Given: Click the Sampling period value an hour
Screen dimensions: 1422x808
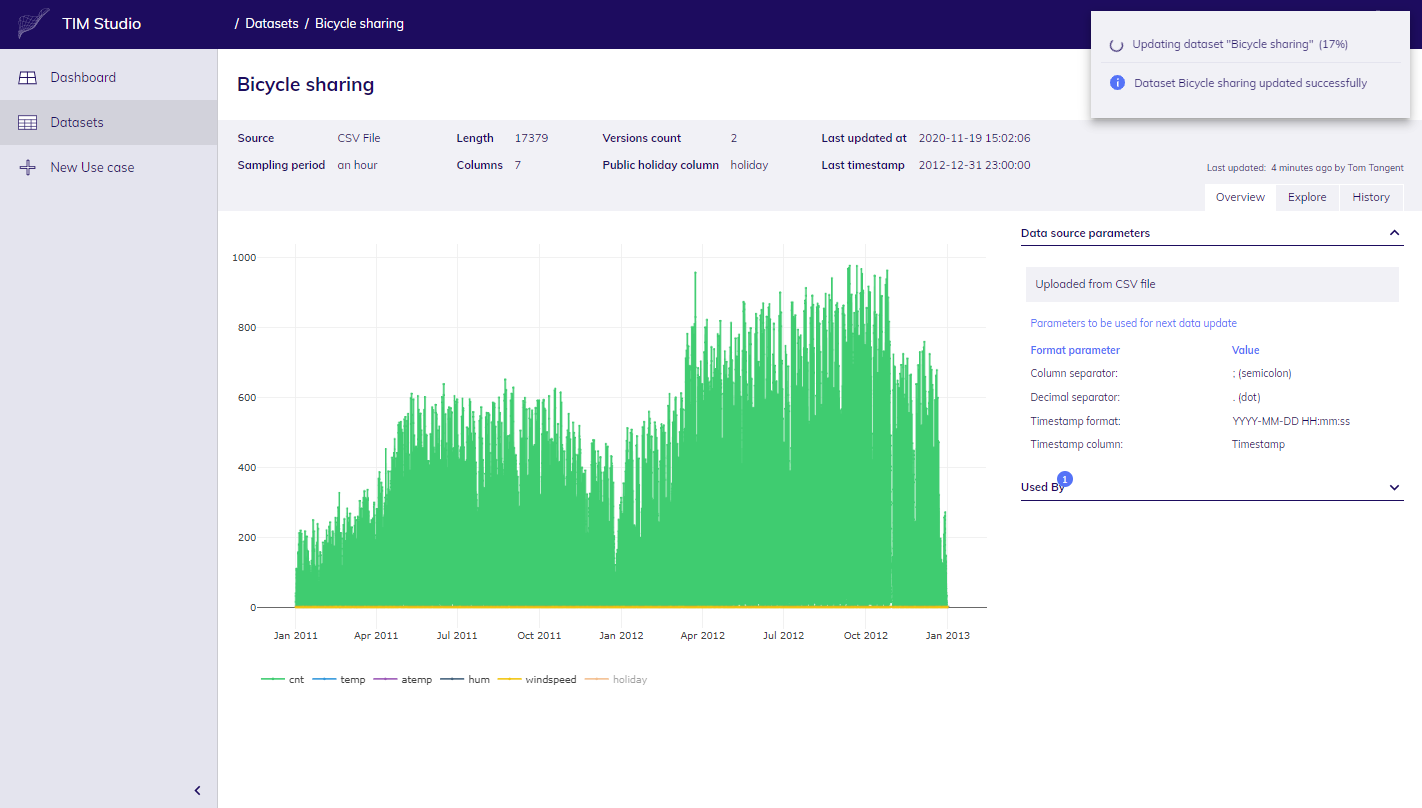Looking at the screenshot, I should point(357,165).
